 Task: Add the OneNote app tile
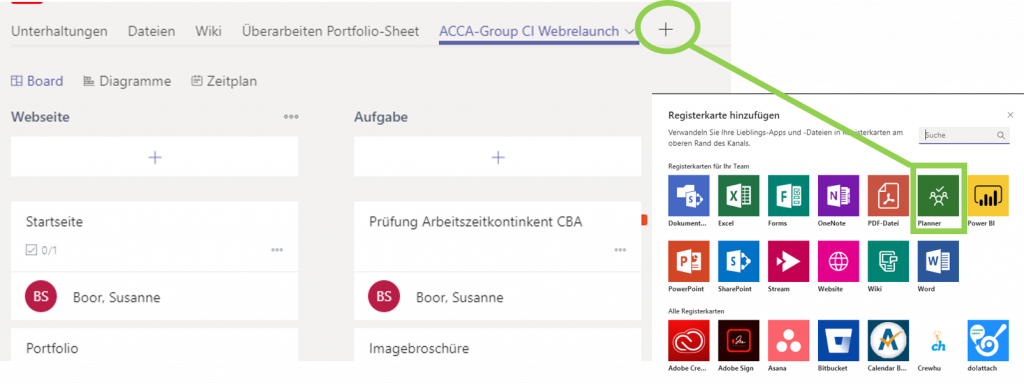pyautogui.click(x=838, y=196)
